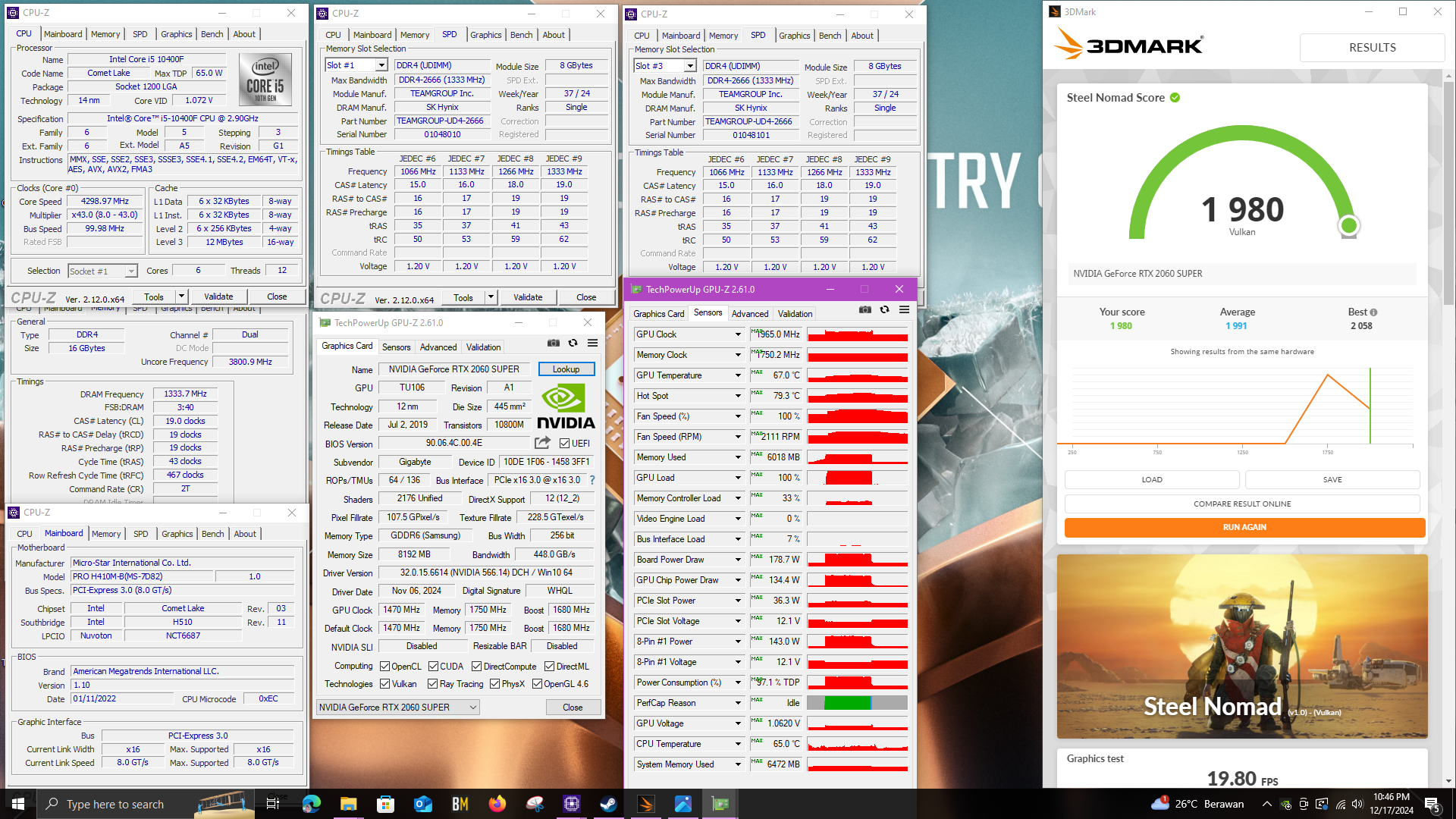Open hamburger menu in GPU-Z Graphics Card window
1456x819 pixels.
593,344
